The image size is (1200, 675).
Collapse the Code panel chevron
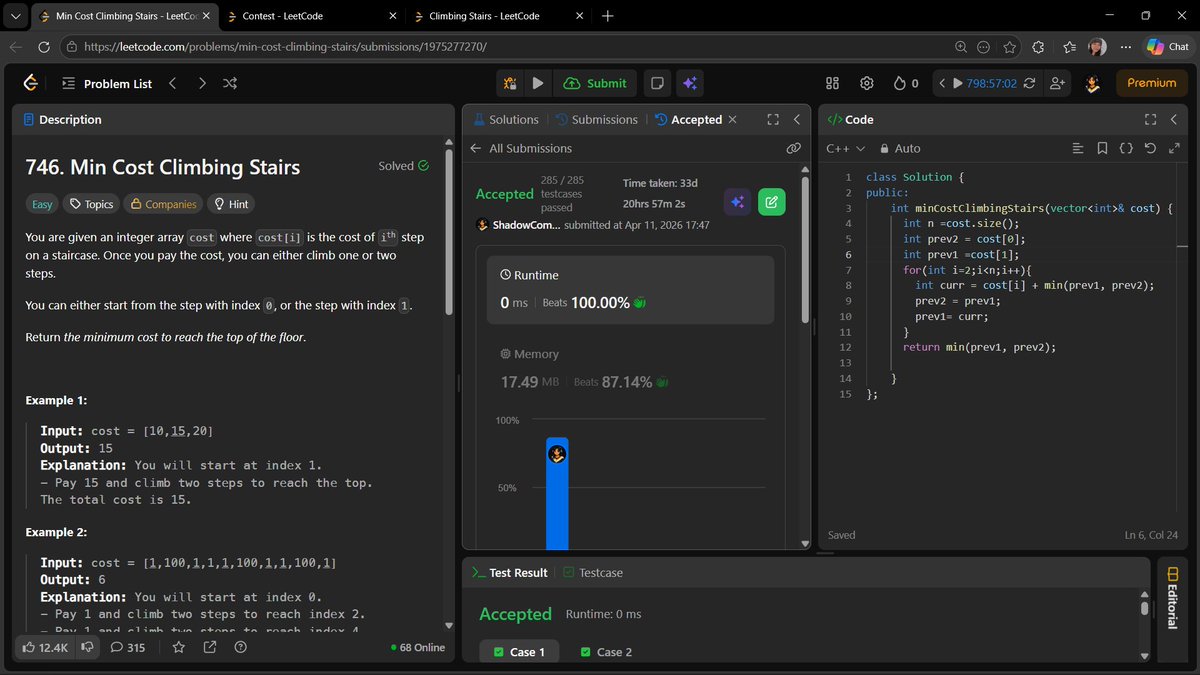(x=1173, y=119)
